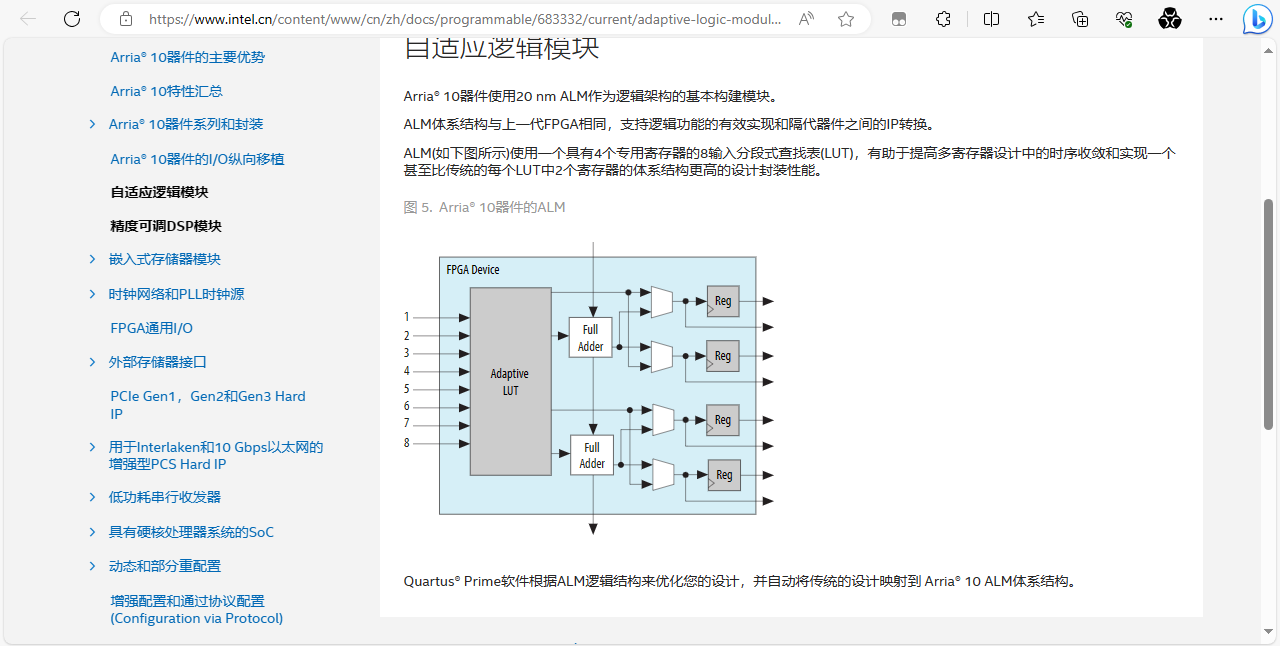
Task: Open Settings via the ellipsis menu
Action: tap(1215, 18)
